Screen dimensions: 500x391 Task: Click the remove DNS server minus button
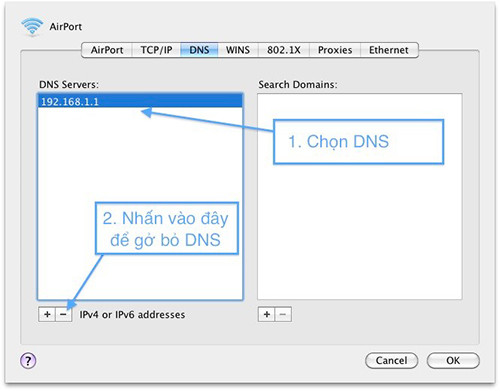click(x=63, y=314)
